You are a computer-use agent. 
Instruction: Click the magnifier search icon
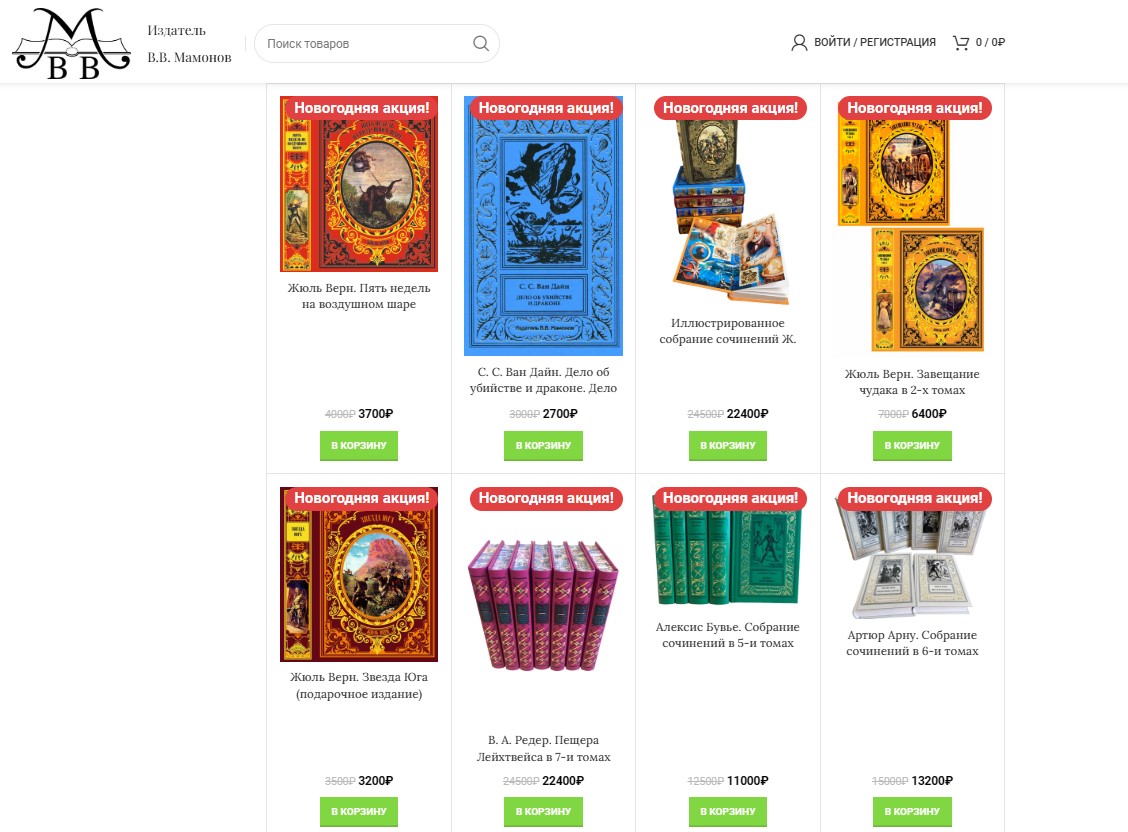481,43
